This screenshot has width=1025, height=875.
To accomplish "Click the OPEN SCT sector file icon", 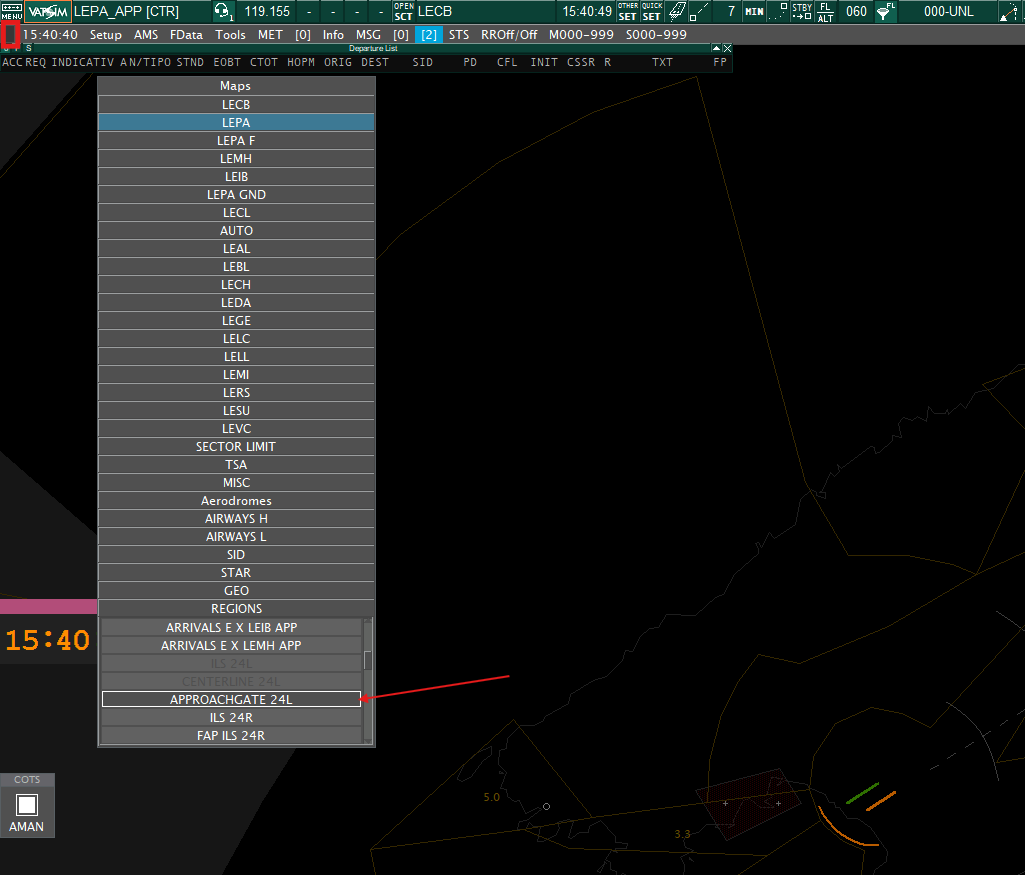I will (403, 12).
